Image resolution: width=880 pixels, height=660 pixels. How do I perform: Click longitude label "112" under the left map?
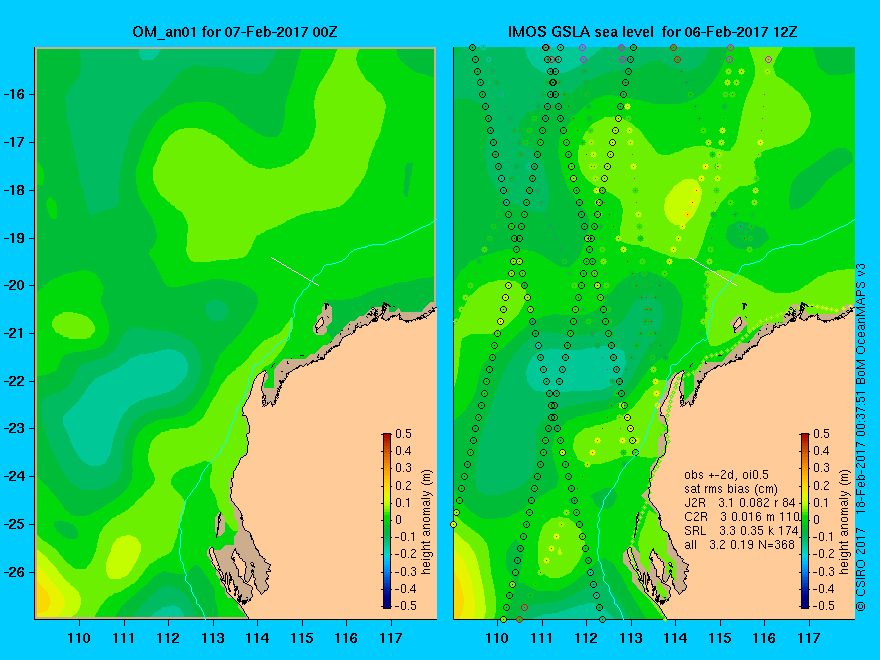click(168, 638)
